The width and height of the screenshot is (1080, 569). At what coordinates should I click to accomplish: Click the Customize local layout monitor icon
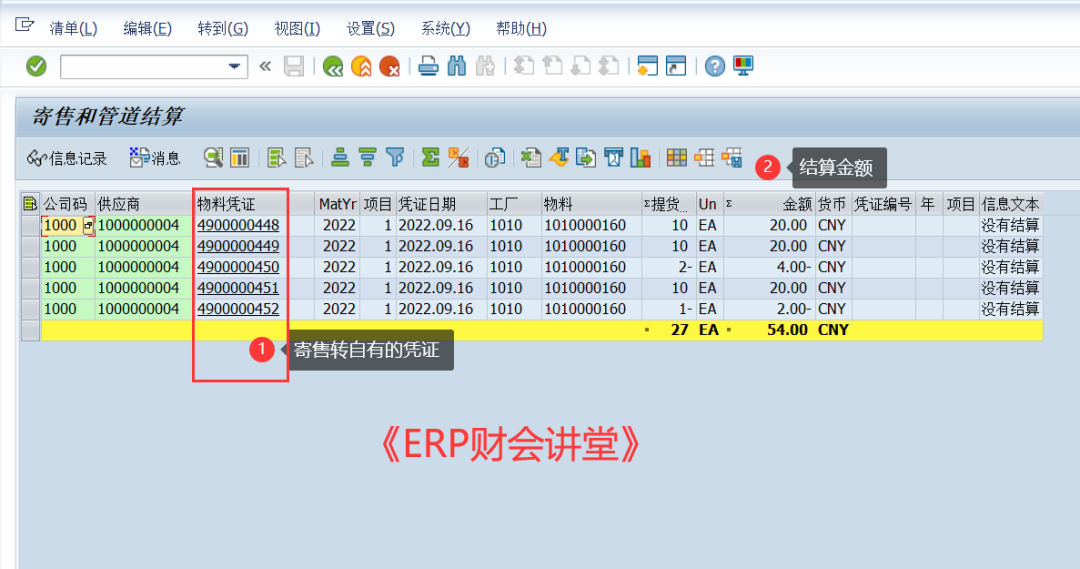(x=743, y=67)
